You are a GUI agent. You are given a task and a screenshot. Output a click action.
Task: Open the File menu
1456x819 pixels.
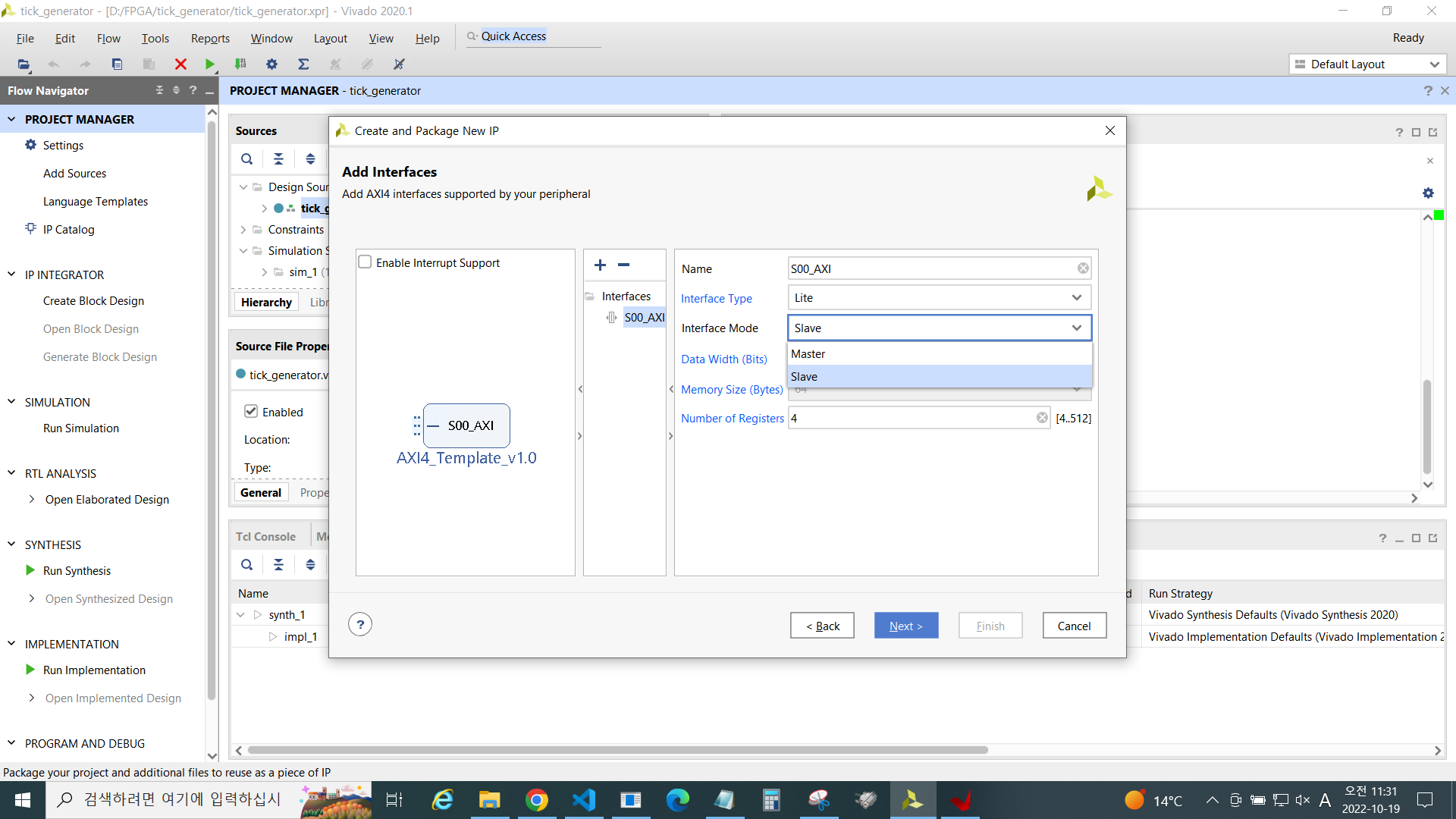25,38
